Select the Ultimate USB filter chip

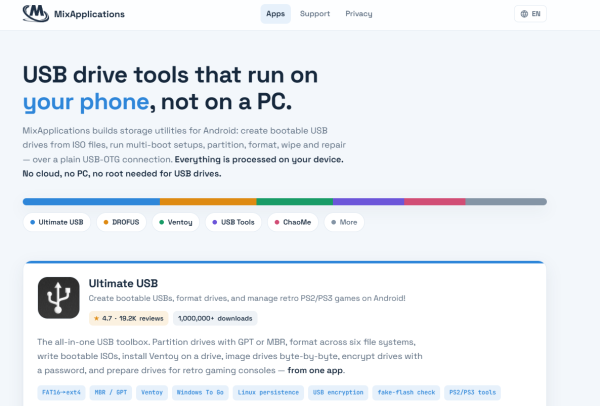tap(57, 222)
